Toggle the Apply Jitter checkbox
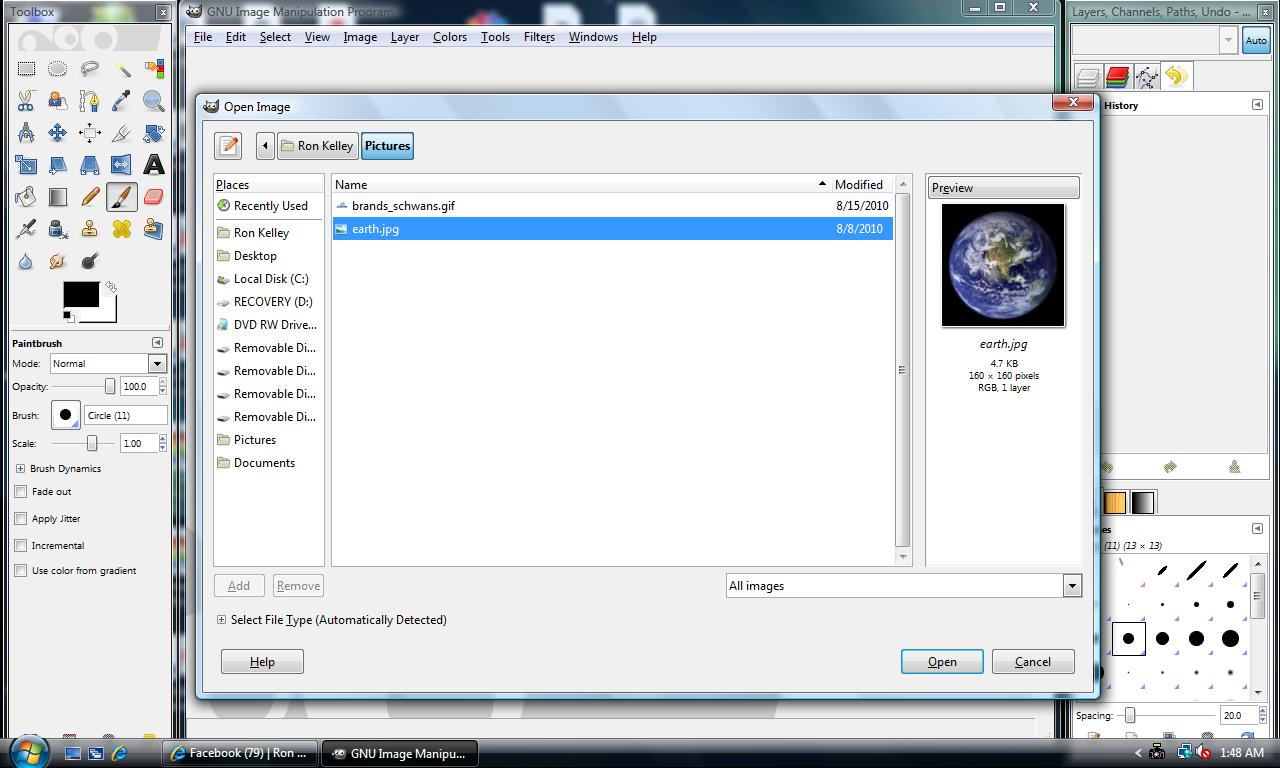This screenshot has width=1280, height=768. click(21, 519)
